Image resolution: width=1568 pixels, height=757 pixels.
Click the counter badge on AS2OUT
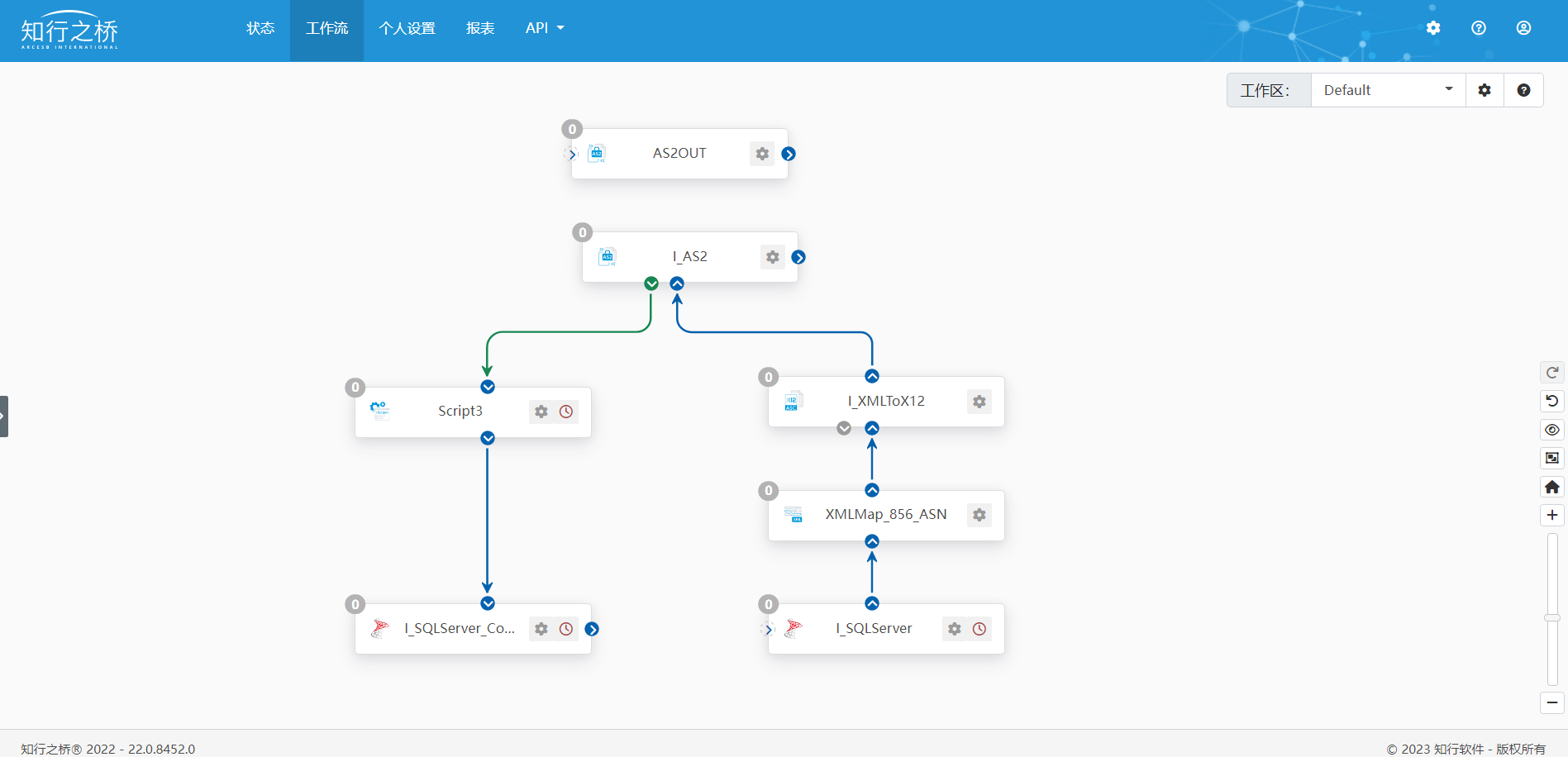tap(572, 129)
